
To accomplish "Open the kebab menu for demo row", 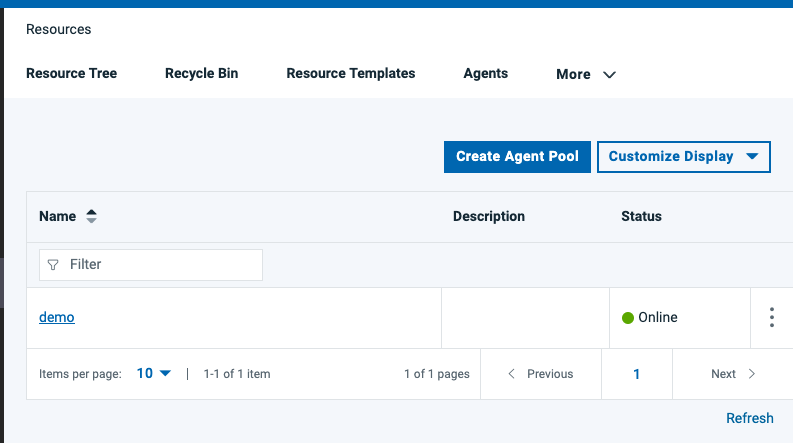I will (772, 317).
